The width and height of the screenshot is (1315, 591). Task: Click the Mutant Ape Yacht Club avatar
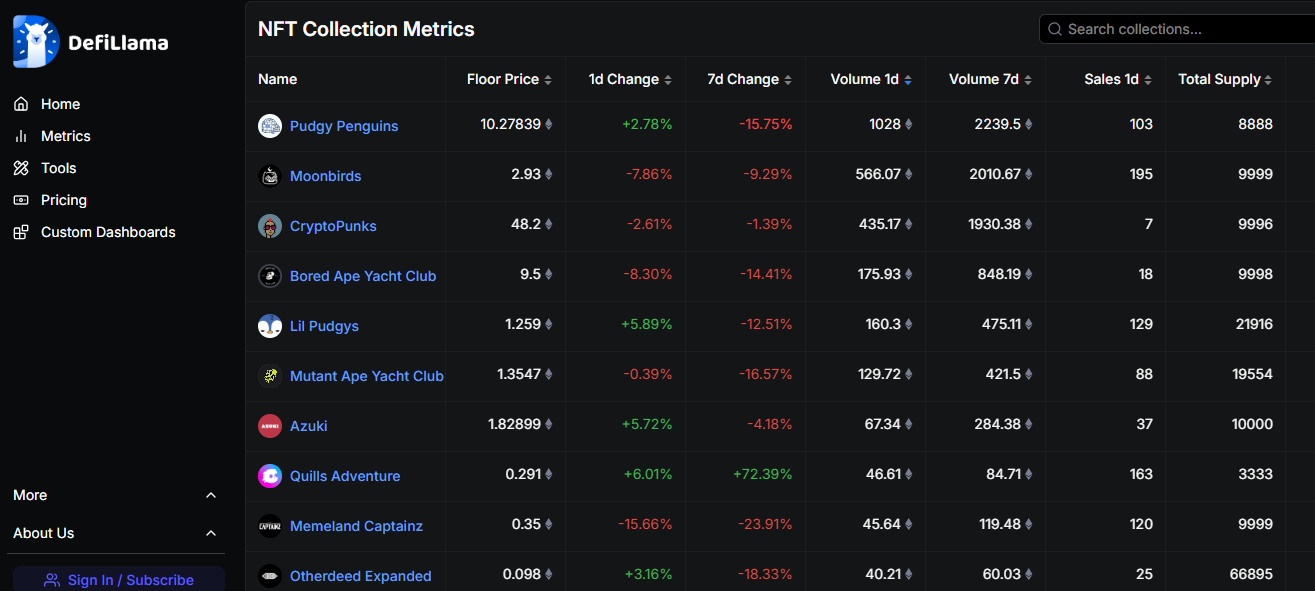[x=270, y=376]
